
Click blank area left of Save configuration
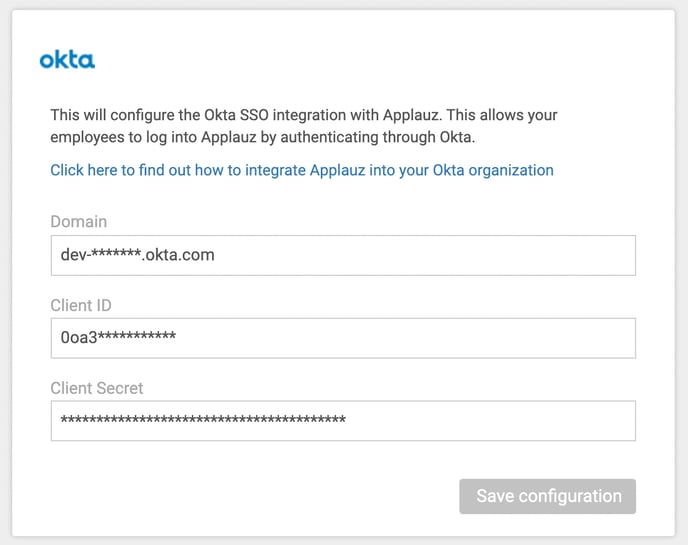tap(250, 496)
